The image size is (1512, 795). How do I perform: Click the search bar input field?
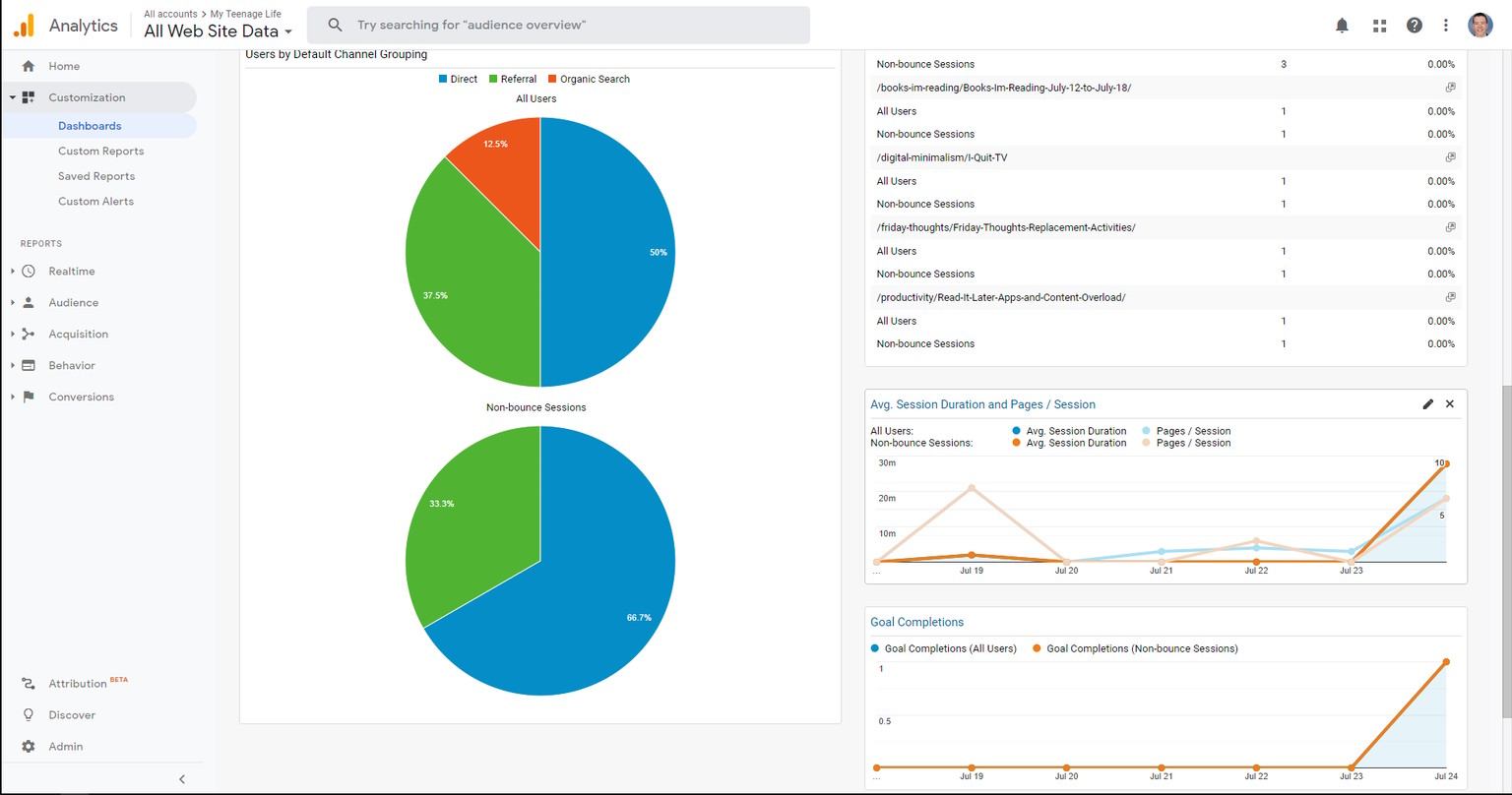[x=558, y=26]
